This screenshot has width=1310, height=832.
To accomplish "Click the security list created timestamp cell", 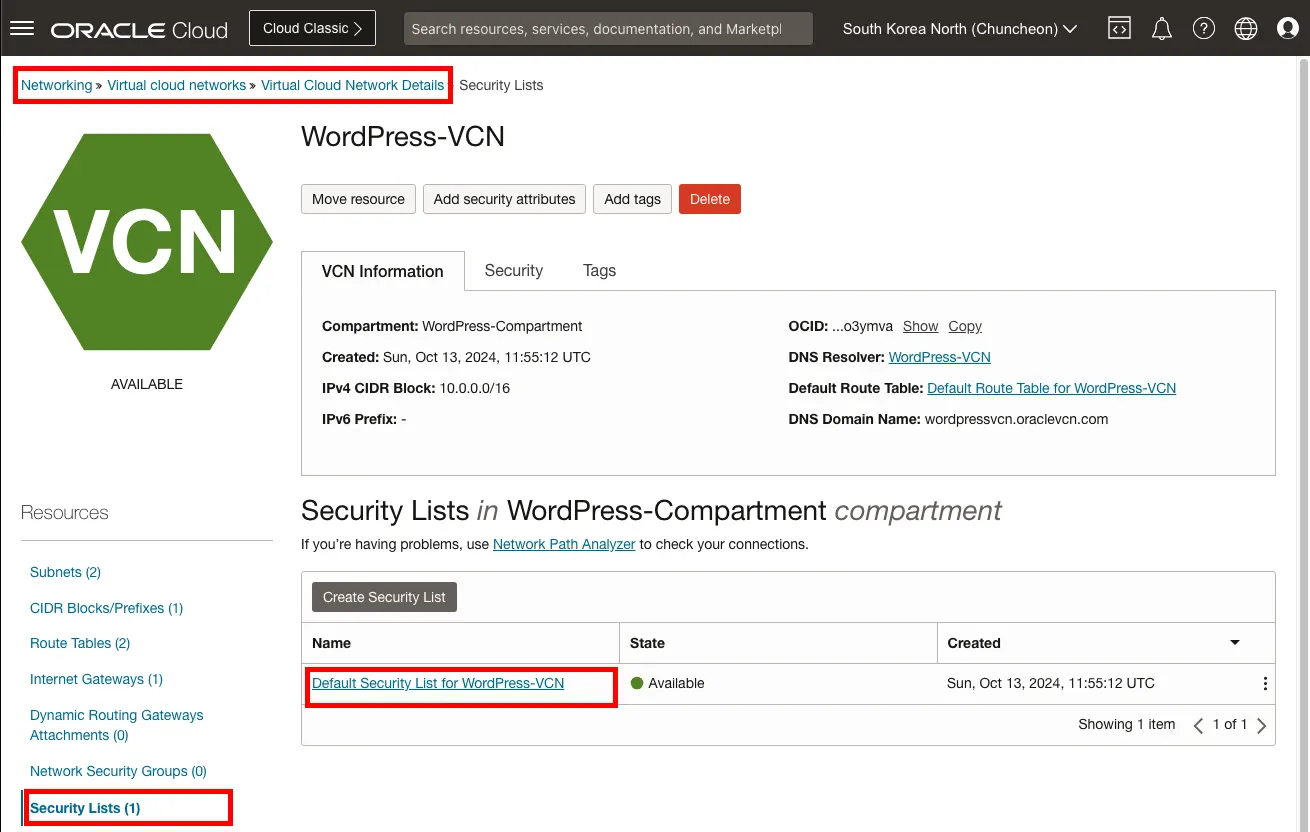I will (1051, 683).
